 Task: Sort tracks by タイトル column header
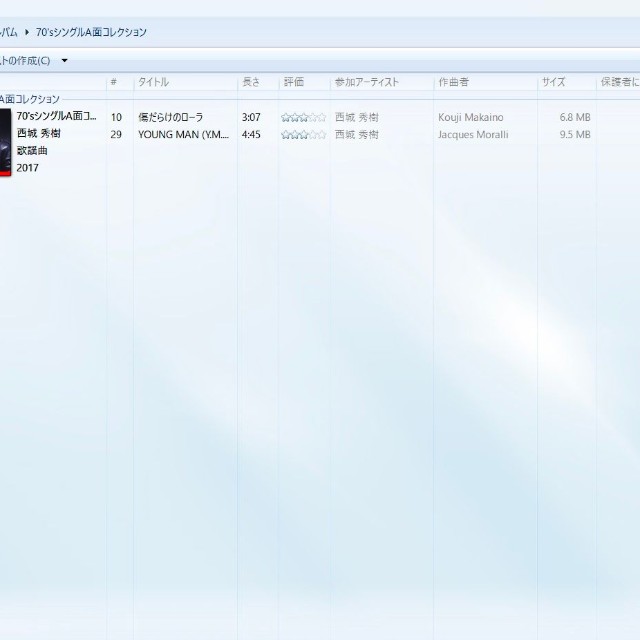154,82
